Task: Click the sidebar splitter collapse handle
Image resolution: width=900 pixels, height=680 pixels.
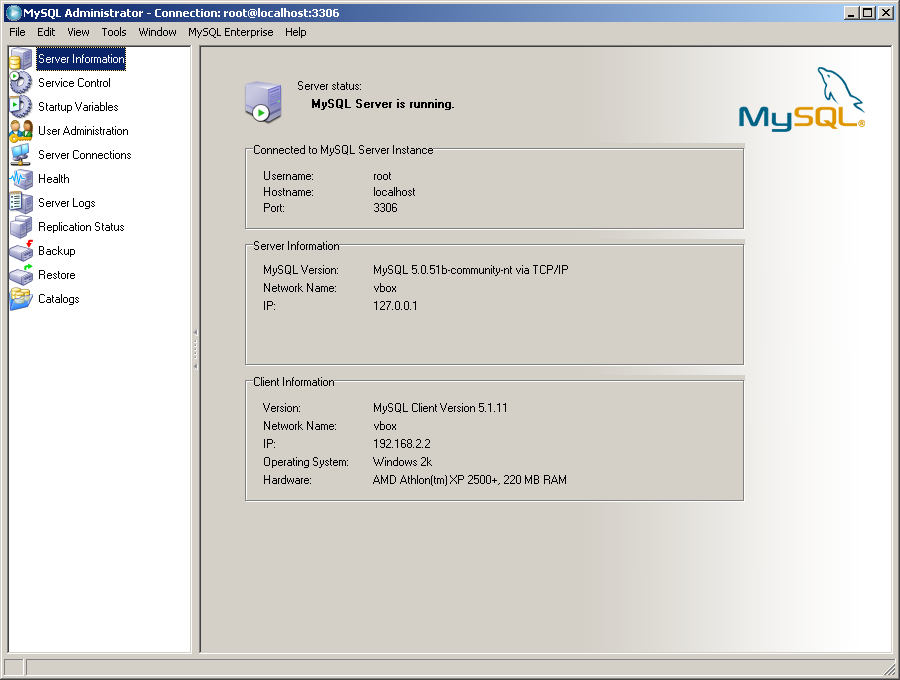Action: coord(195,350)
